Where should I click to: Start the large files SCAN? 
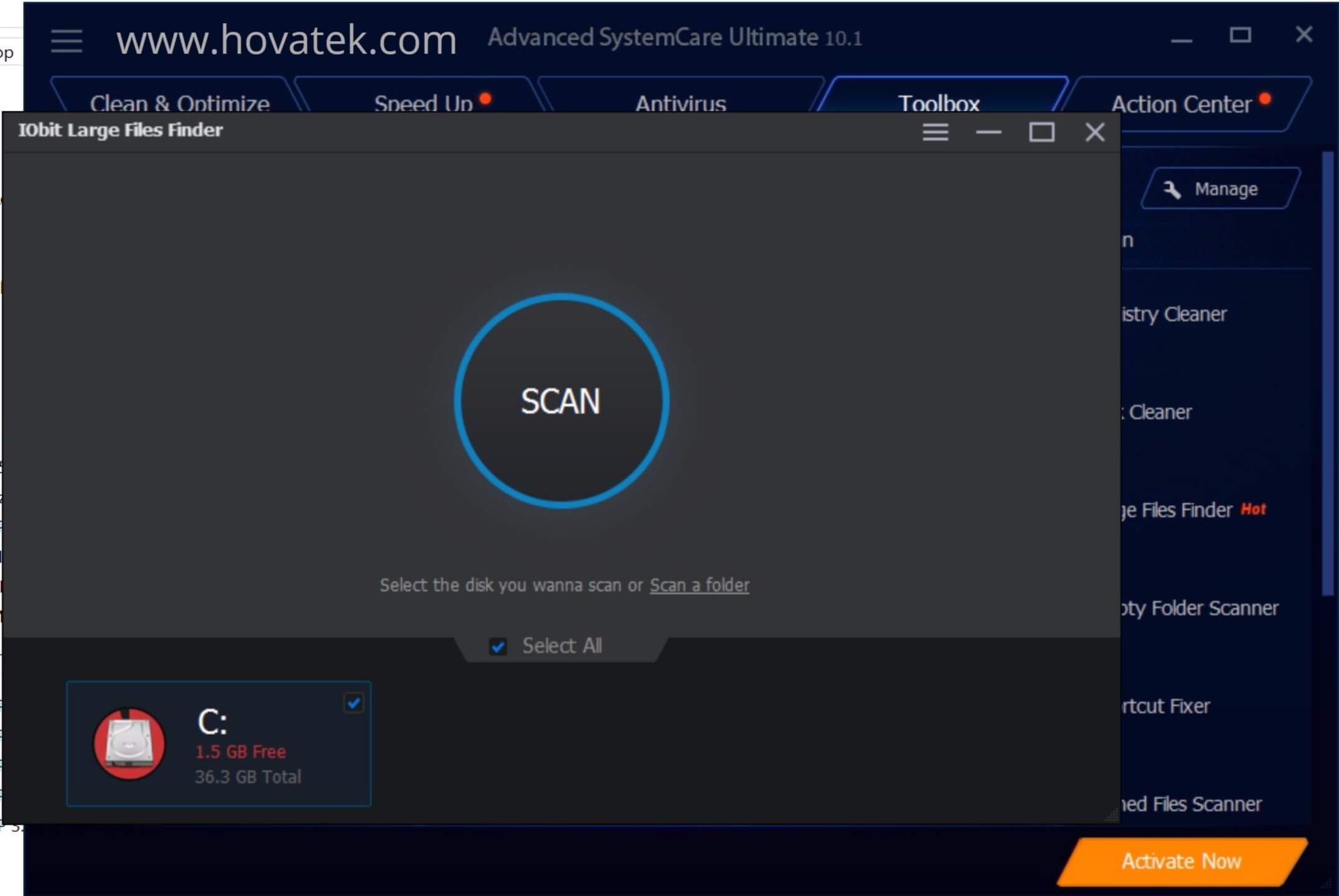point(561,401)
